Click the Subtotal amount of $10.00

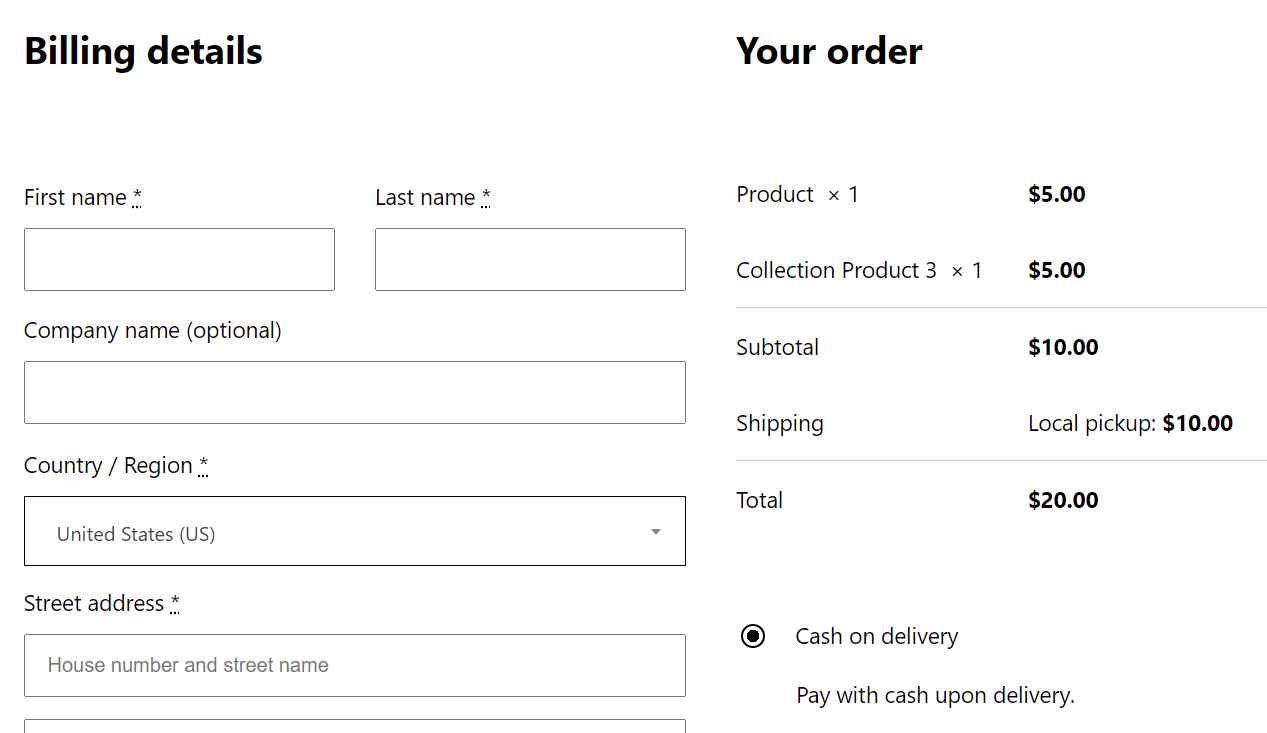[x=1063, y=347]
